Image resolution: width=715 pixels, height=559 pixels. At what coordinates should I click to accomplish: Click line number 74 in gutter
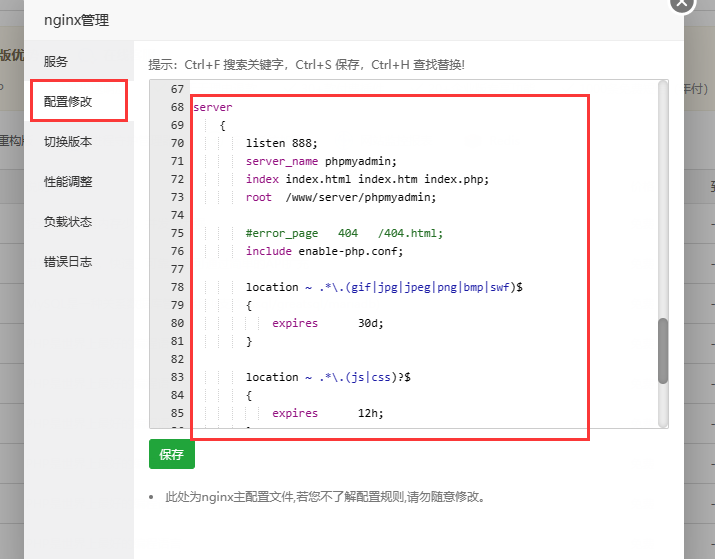tap(177, 215)
